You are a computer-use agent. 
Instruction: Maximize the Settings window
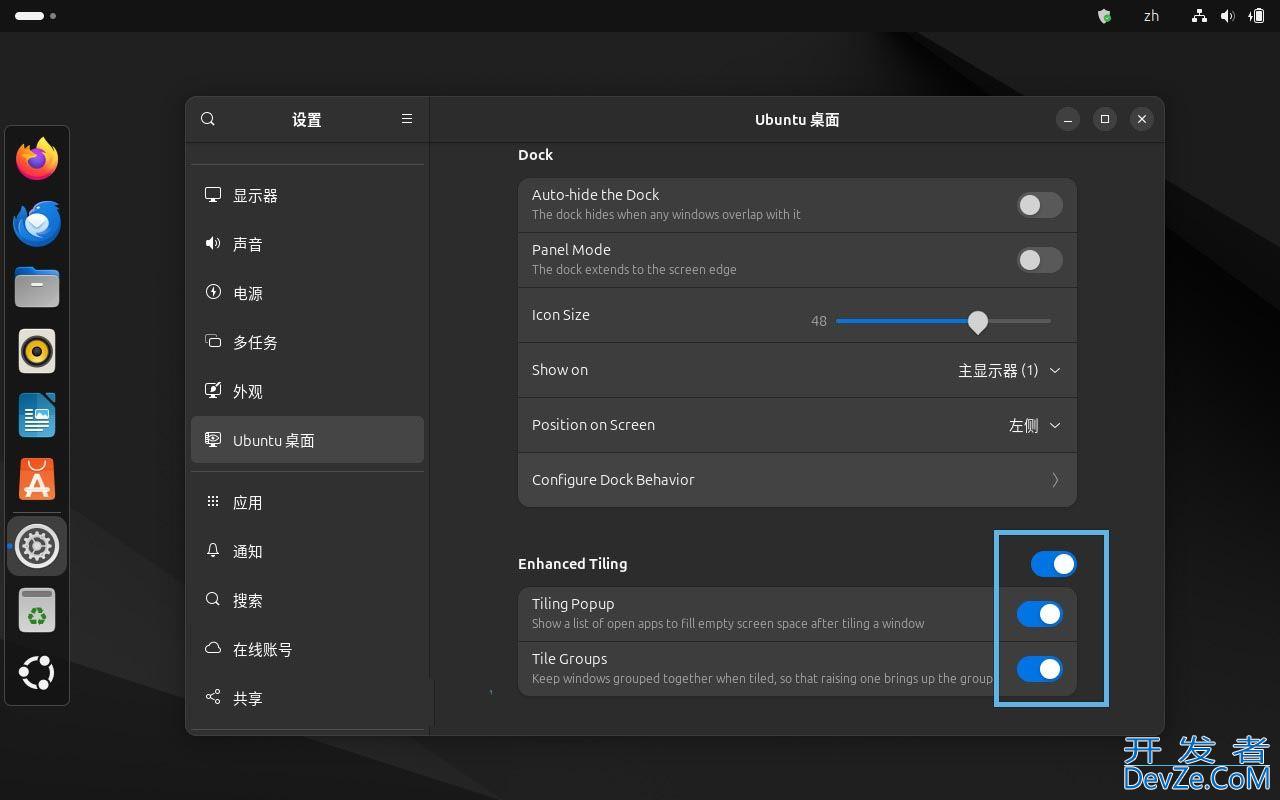[1105, 119]
